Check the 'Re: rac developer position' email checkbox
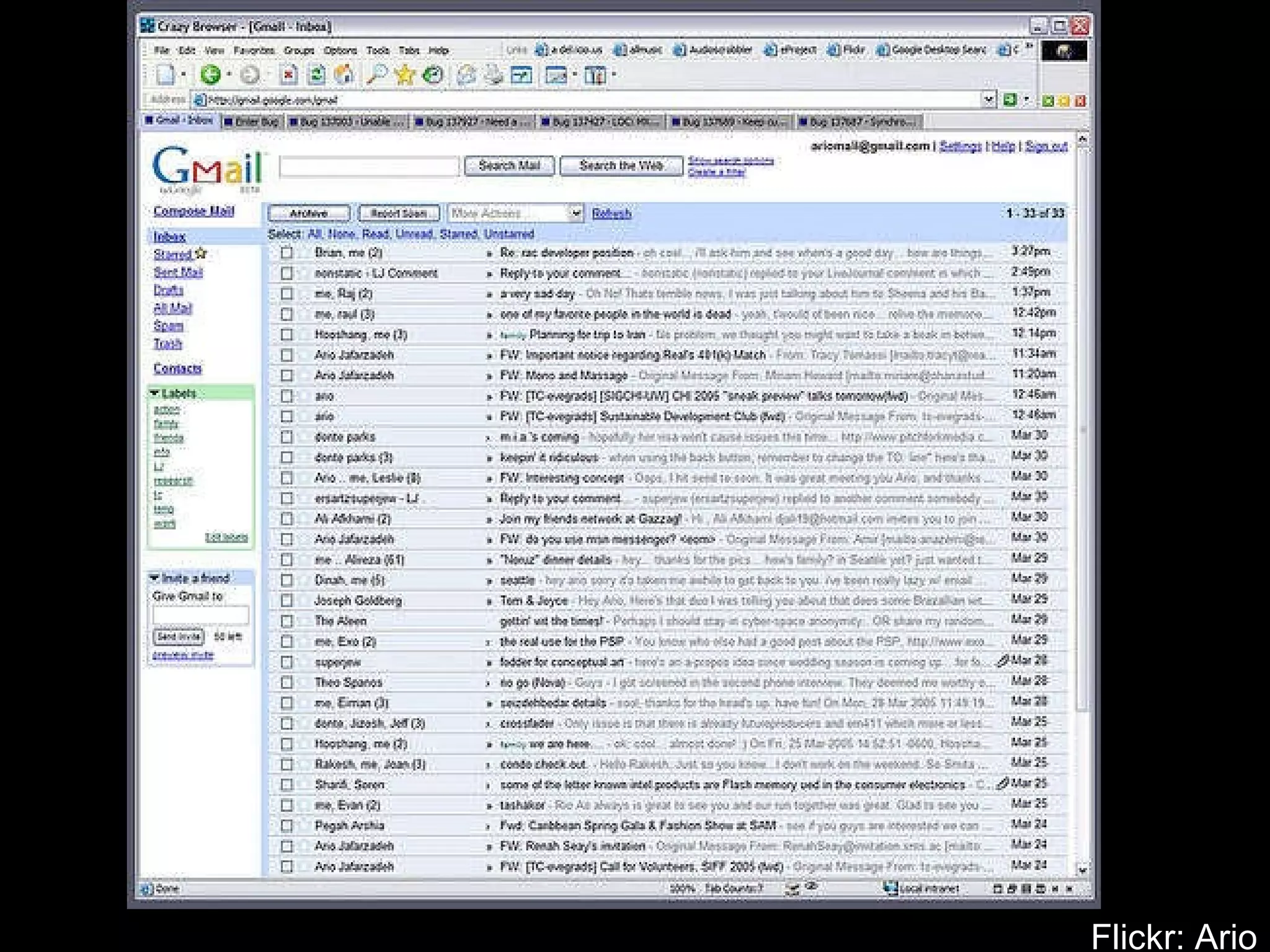Viewport: 1270px width, 952px height. click(286, 252)
